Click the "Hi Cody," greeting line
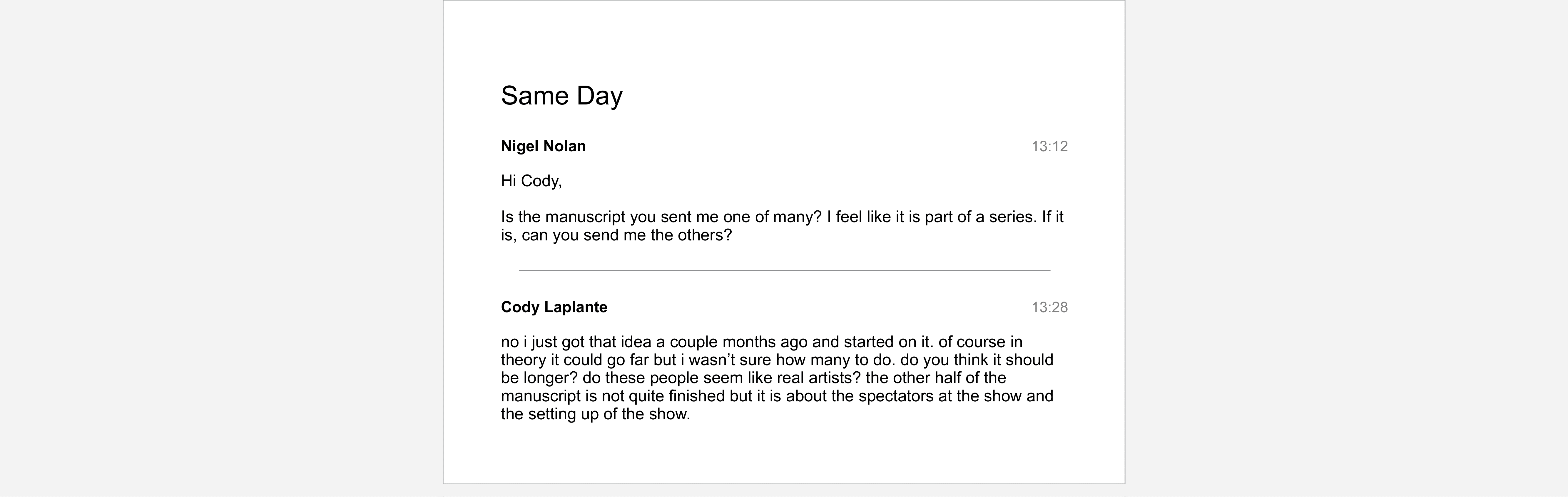 [531, 181]
